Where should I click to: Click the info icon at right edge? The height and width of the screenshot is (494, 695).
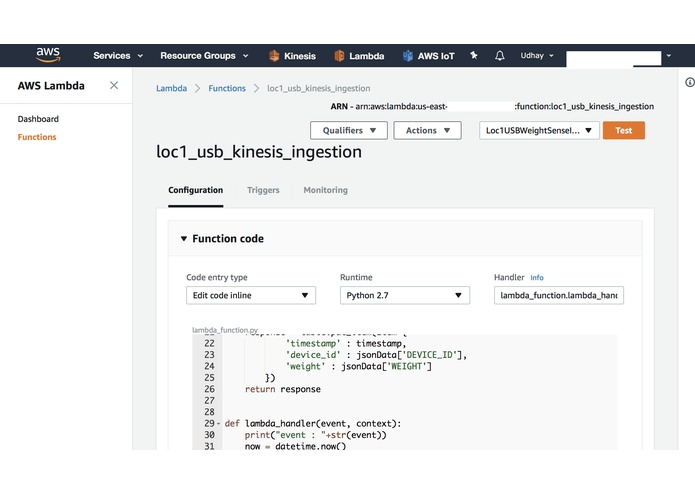click(687, 81)
